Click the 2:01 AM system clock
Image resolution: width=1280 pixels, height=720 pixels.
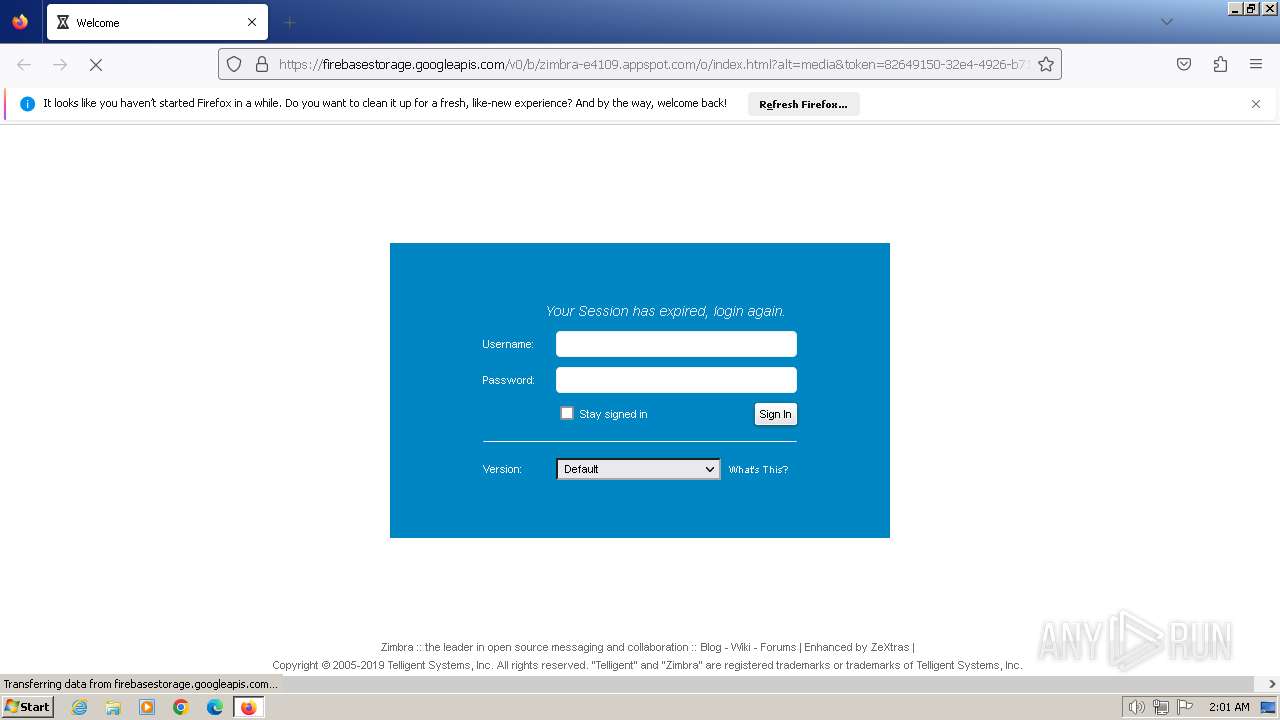(x=1229, y=707)
